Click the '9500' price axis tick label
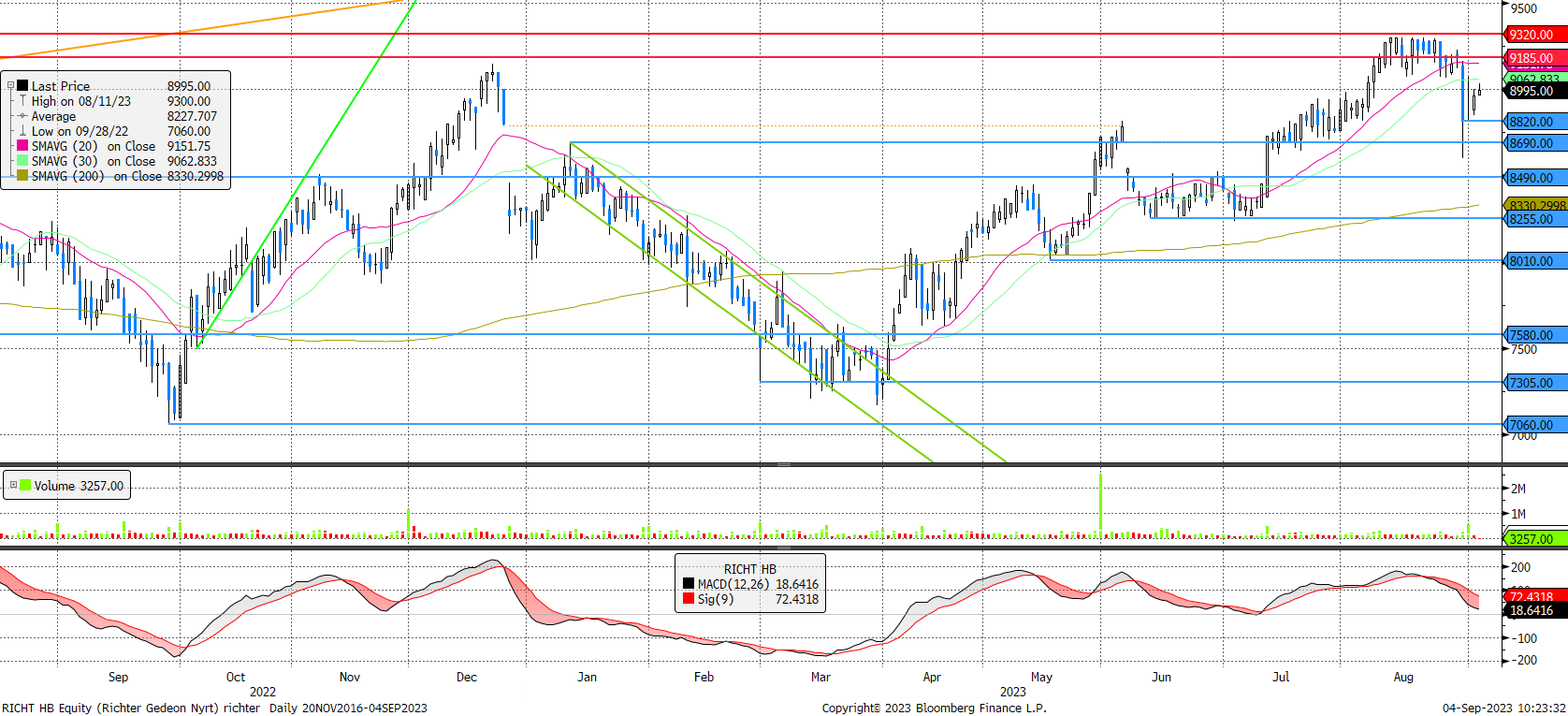The image size is (1568, 716). (1523, 8)
